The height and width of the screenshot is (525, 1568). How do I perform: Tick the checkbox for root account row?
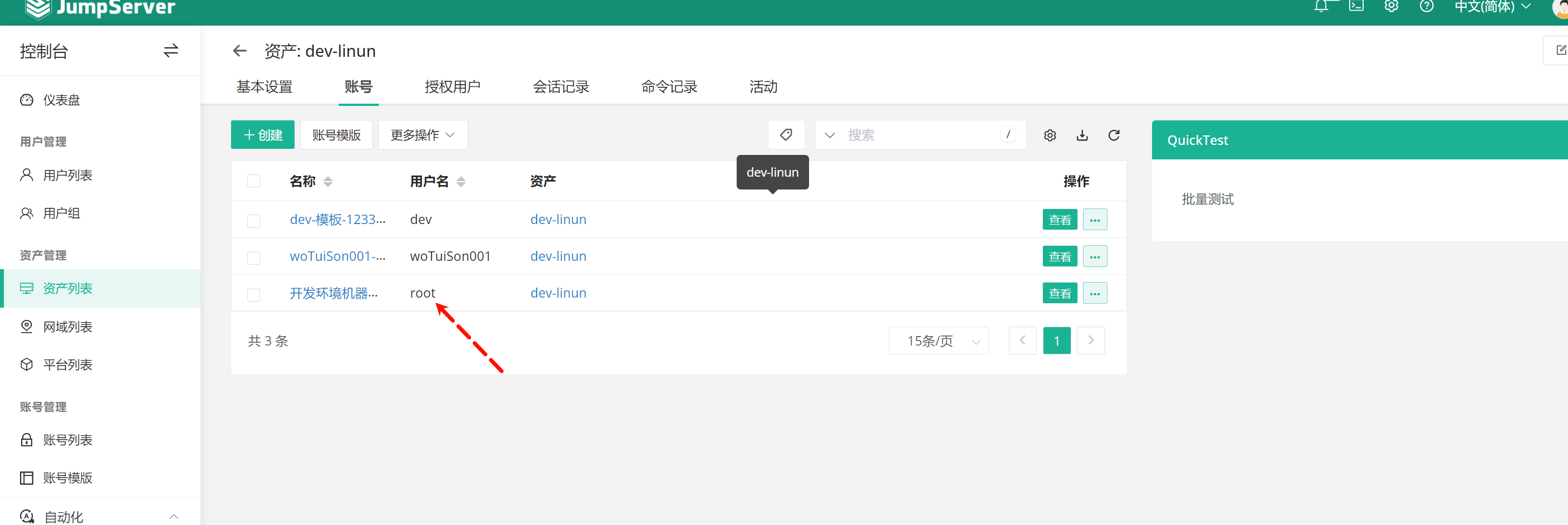[253, 295]
